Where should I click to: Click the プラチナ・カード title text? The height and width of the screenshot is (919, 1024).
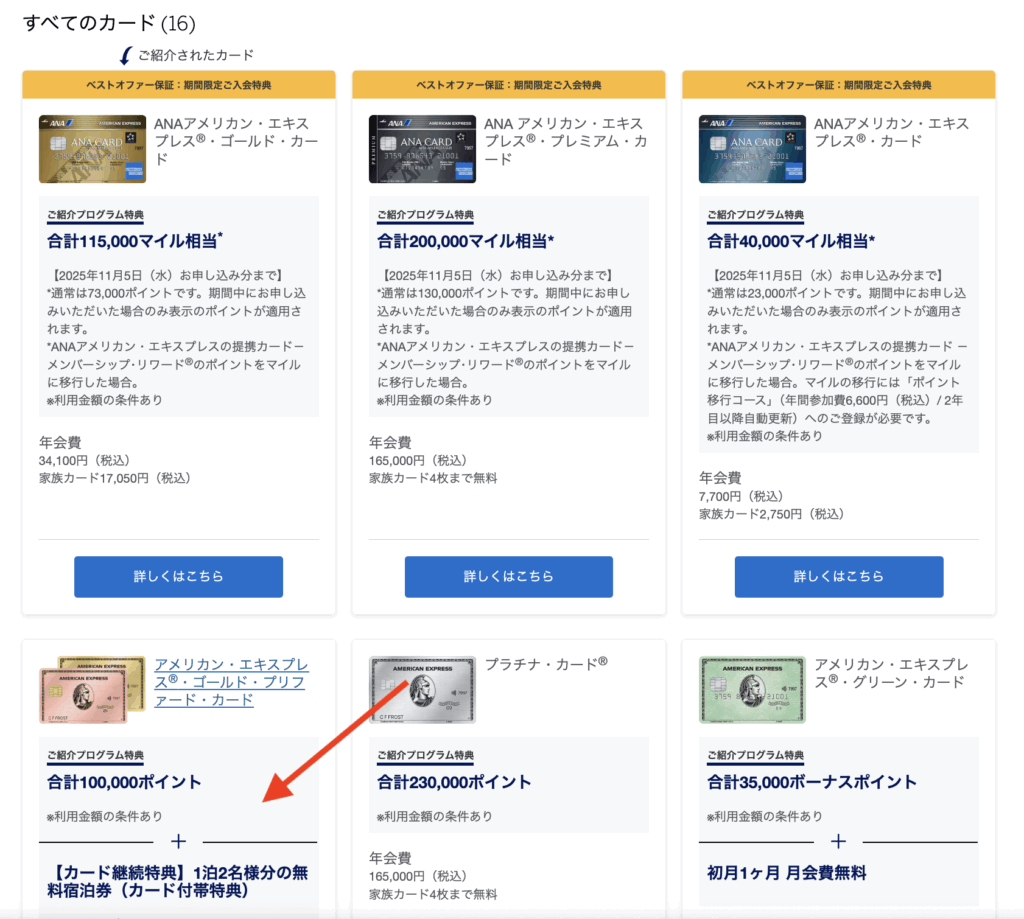pos(546,664)
